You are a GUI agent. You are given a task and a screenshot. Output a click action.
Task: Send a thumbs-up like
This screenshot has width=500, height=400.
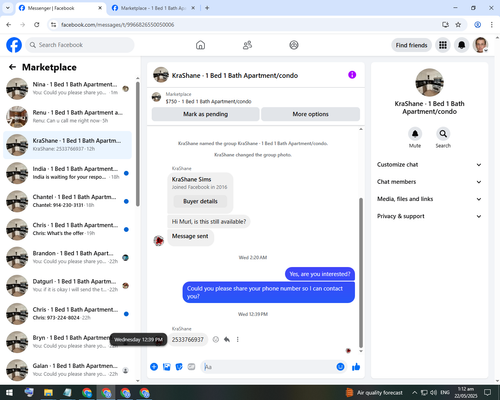pos(356,367)
